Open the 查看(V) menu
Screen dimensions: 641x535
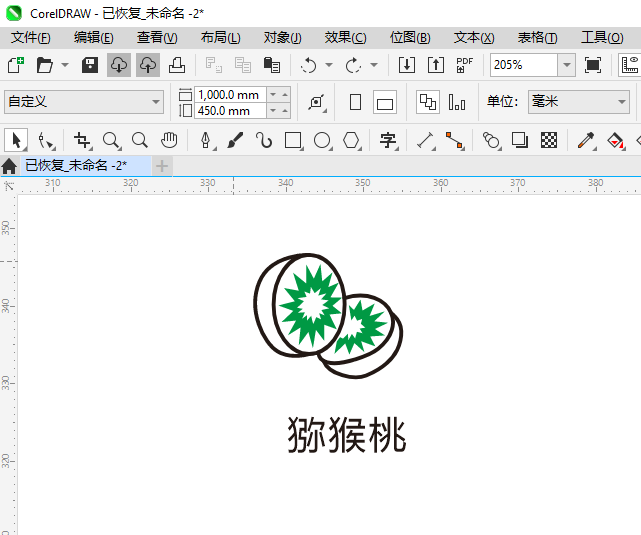157,38
